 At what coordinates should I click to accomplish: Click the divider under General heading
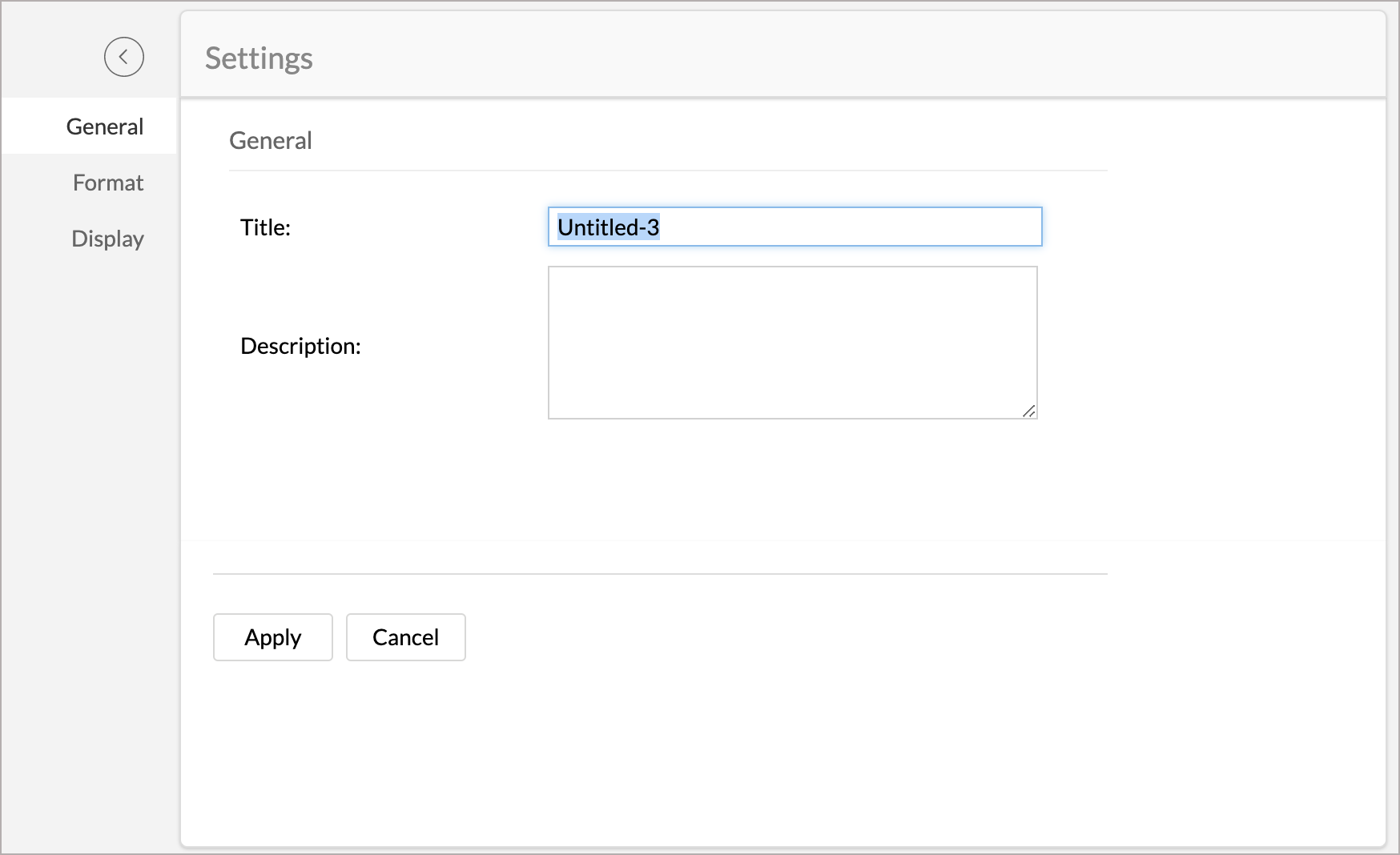pyautogui.click(x=668, y=171)
